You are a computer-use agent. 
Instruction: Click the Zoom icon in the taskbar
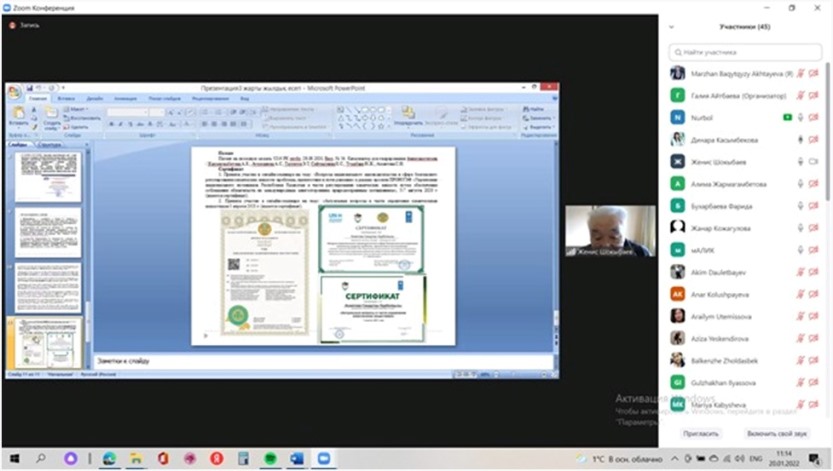tap(323, 457)
